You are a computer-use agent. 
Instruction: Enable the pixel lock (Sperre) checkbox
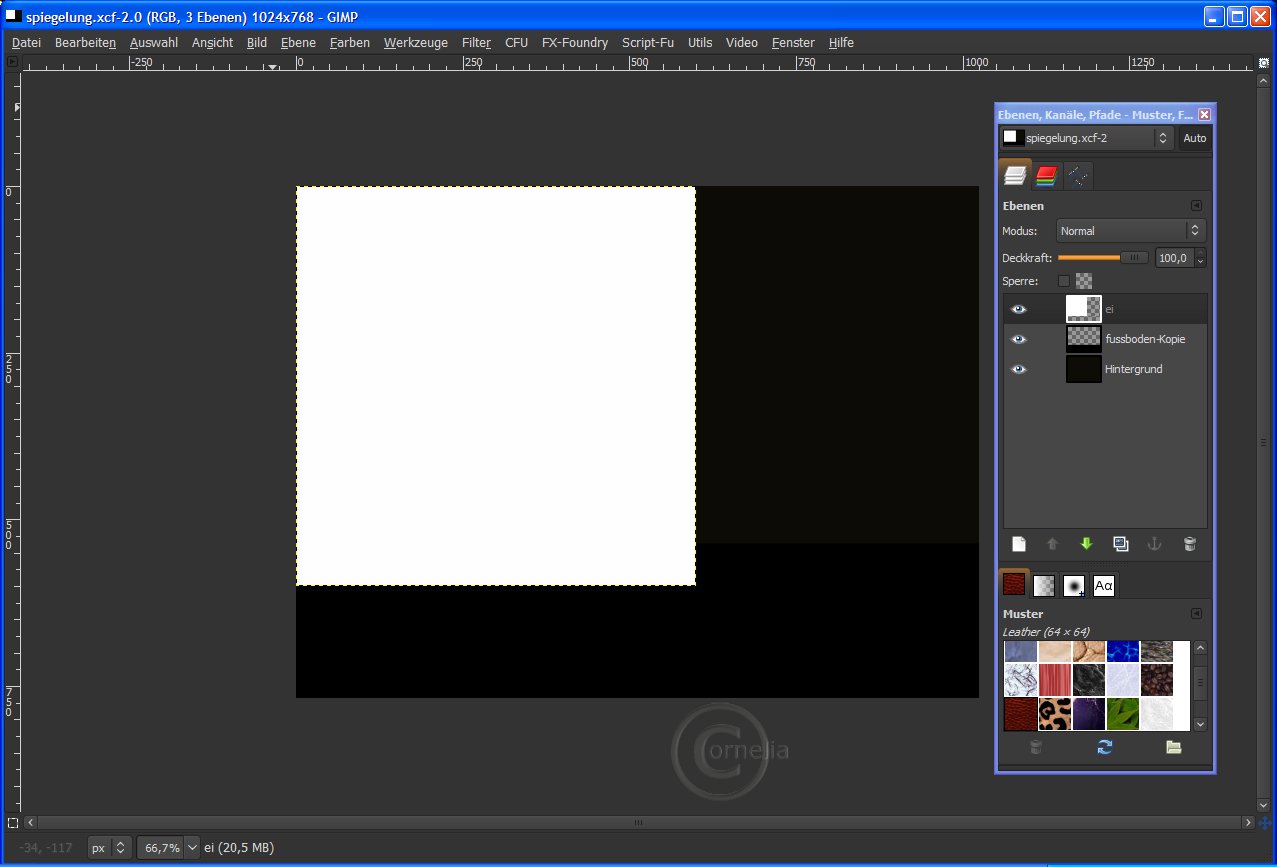click(x=1063, y=281)
